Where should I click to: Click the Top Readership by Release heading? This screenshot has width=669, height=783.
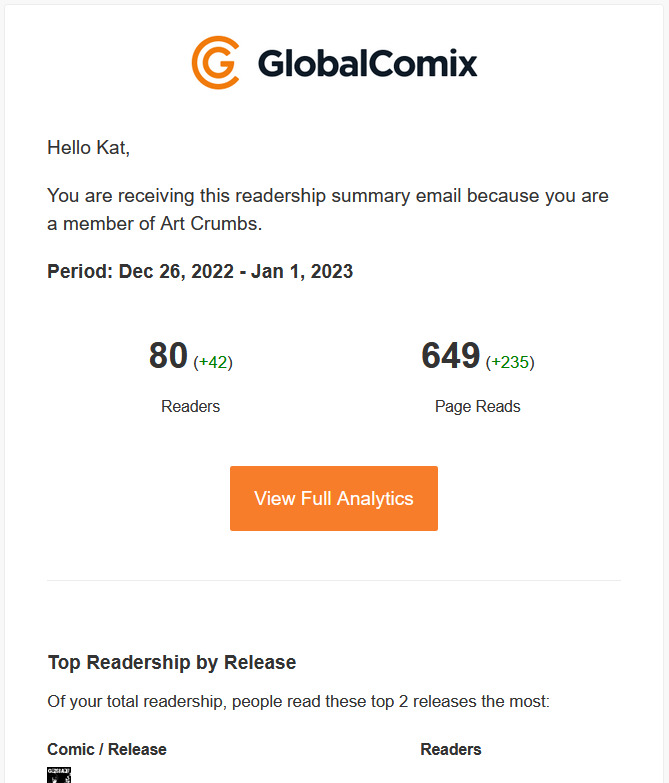click(172, 663)
